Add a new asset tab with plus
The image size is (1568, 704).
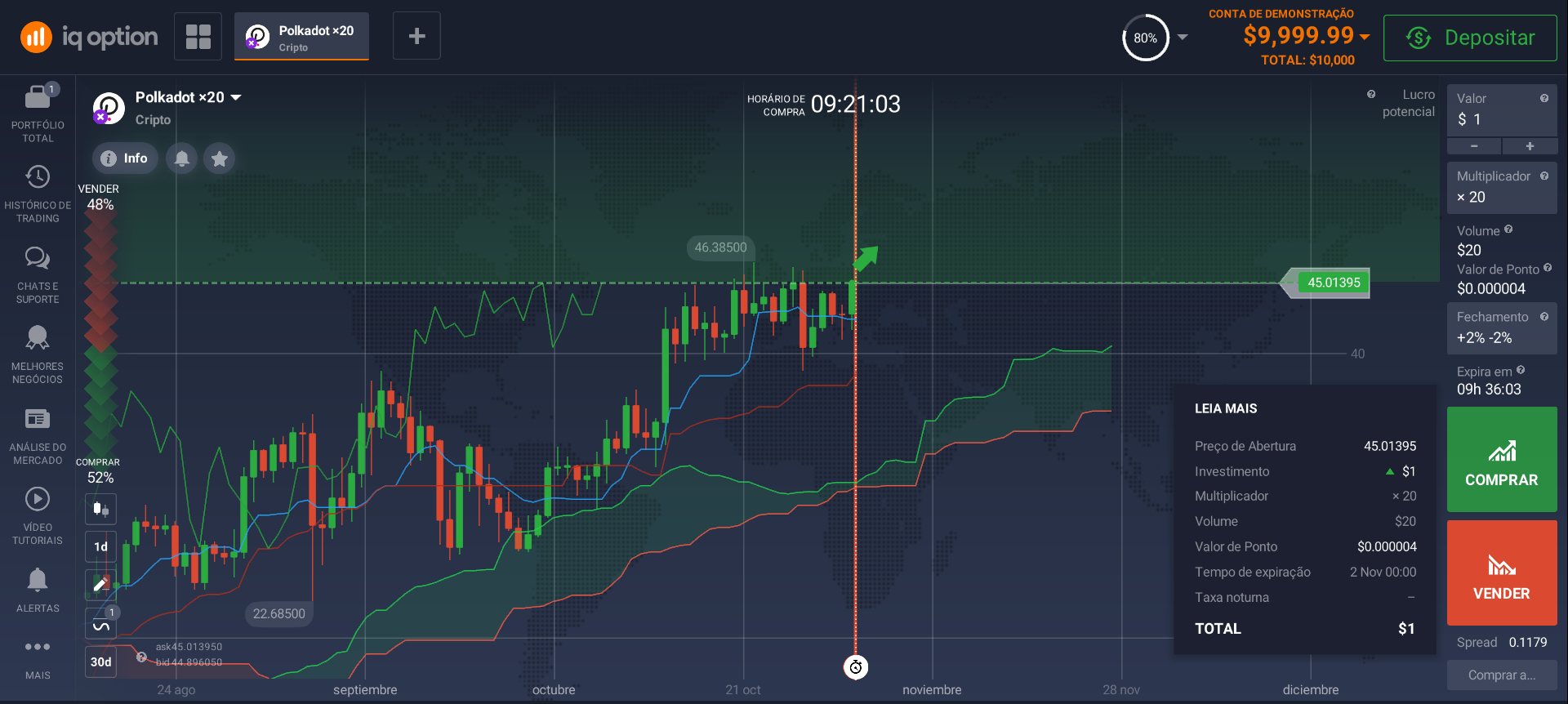pyautogui.click(x=416, y=36)
